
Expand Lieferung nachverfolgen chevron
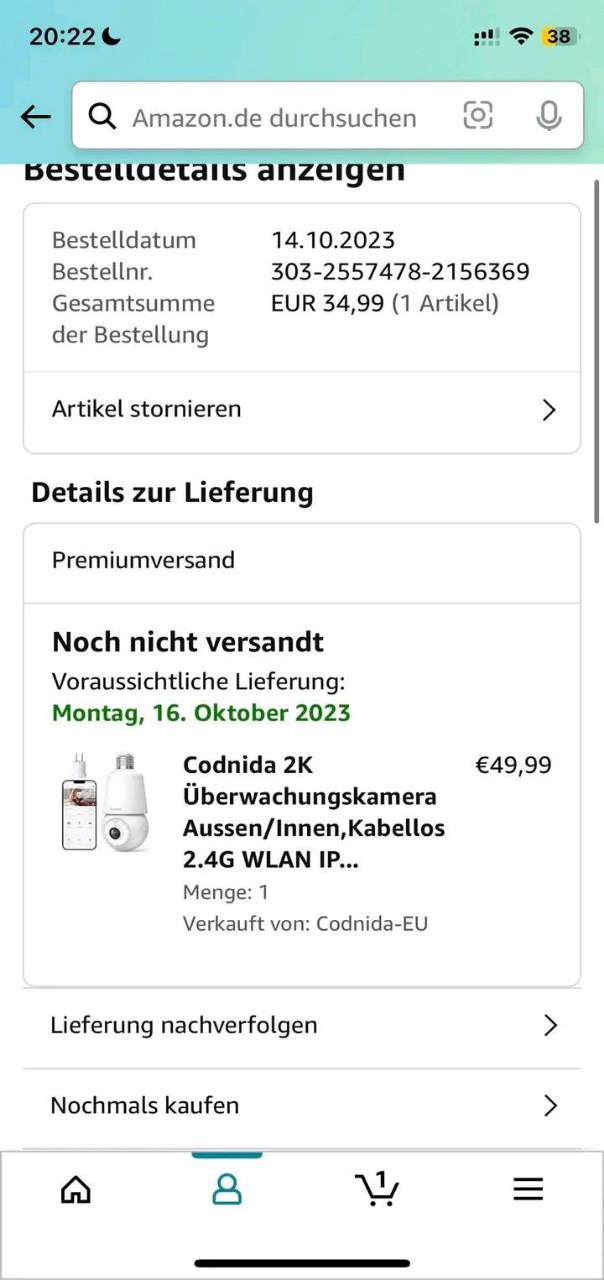click(549, 1025)
